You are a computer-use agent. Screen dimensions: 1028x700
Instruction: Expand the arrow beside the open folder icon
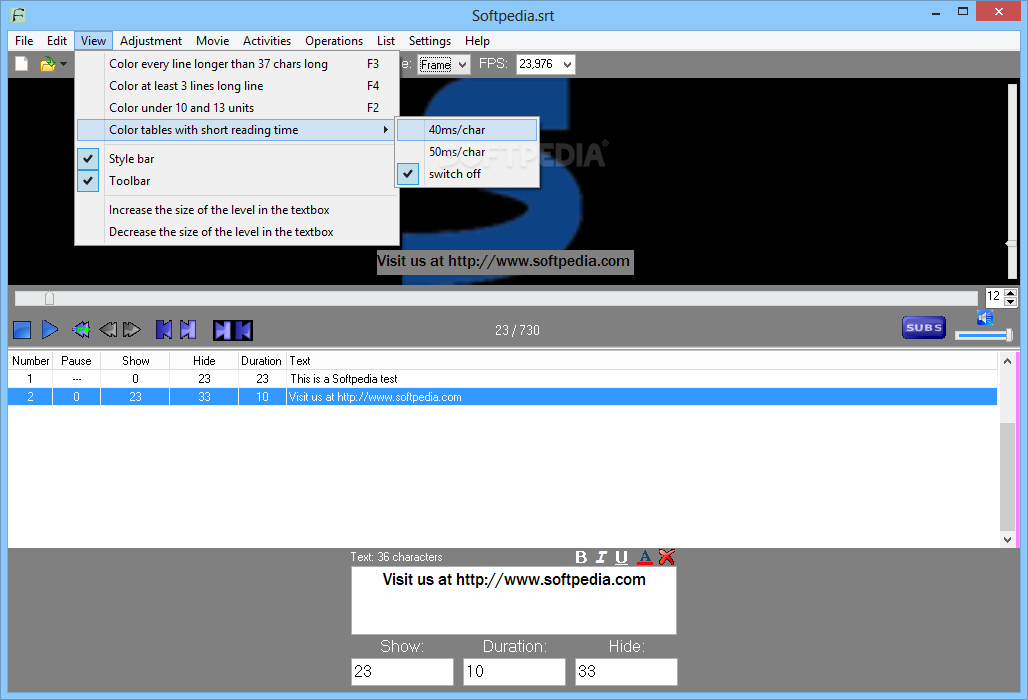(x=64, y=64)
